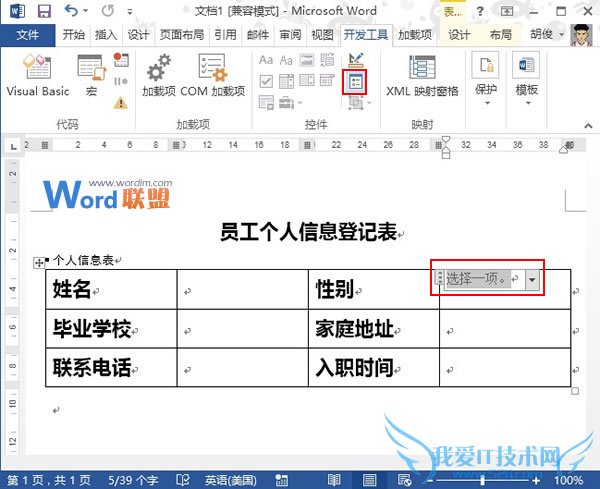Pause macro recording
The height and width of the screenshot is (489, 600).
pos(121,81)
